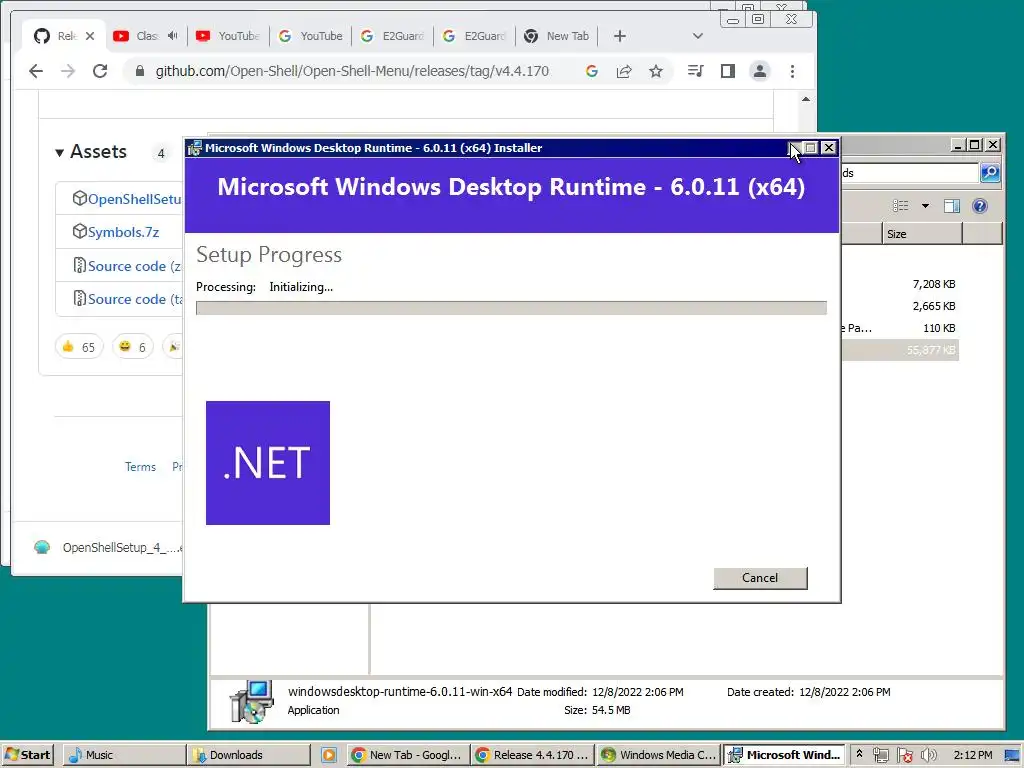The height and width of the screenshot is (768, 1024).
Task: Select the 2,665 KB file row
Action: pos(900,306)
